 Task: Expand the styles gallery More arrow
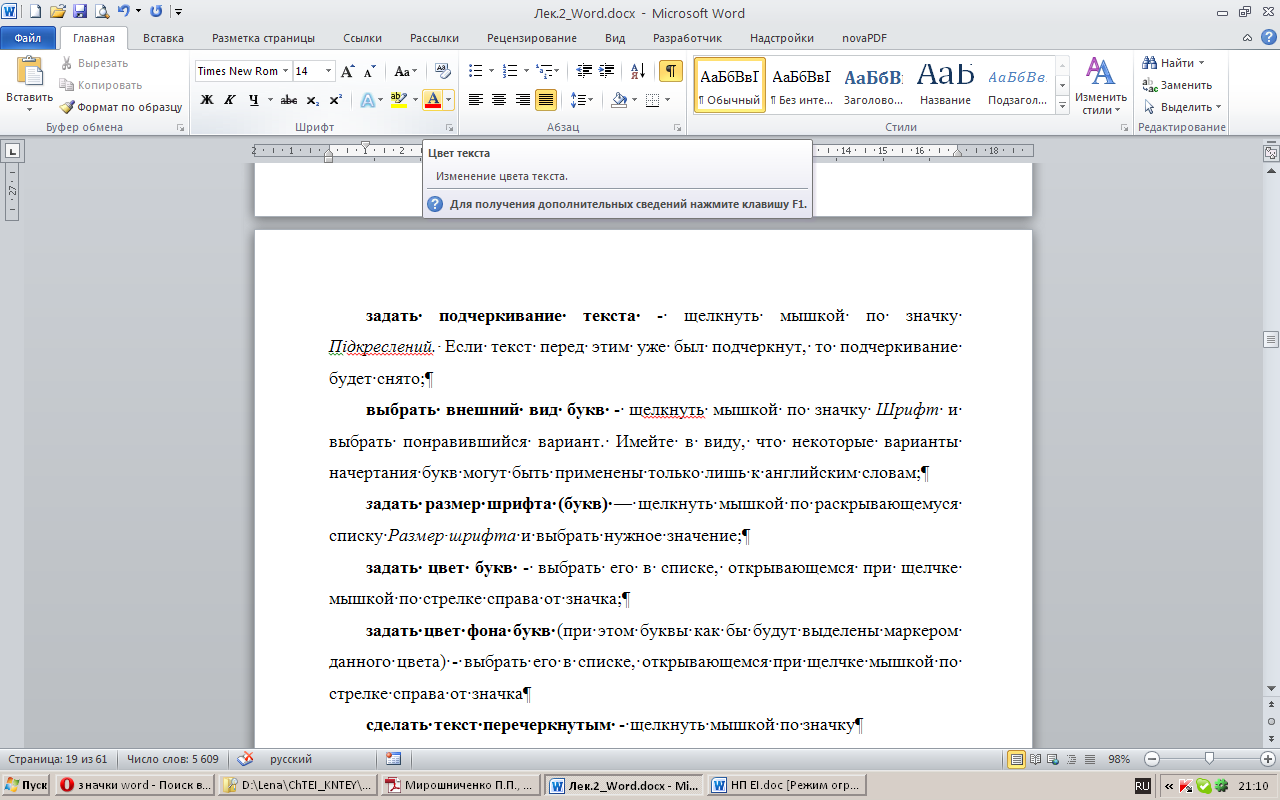click(x=1063, y=105)
